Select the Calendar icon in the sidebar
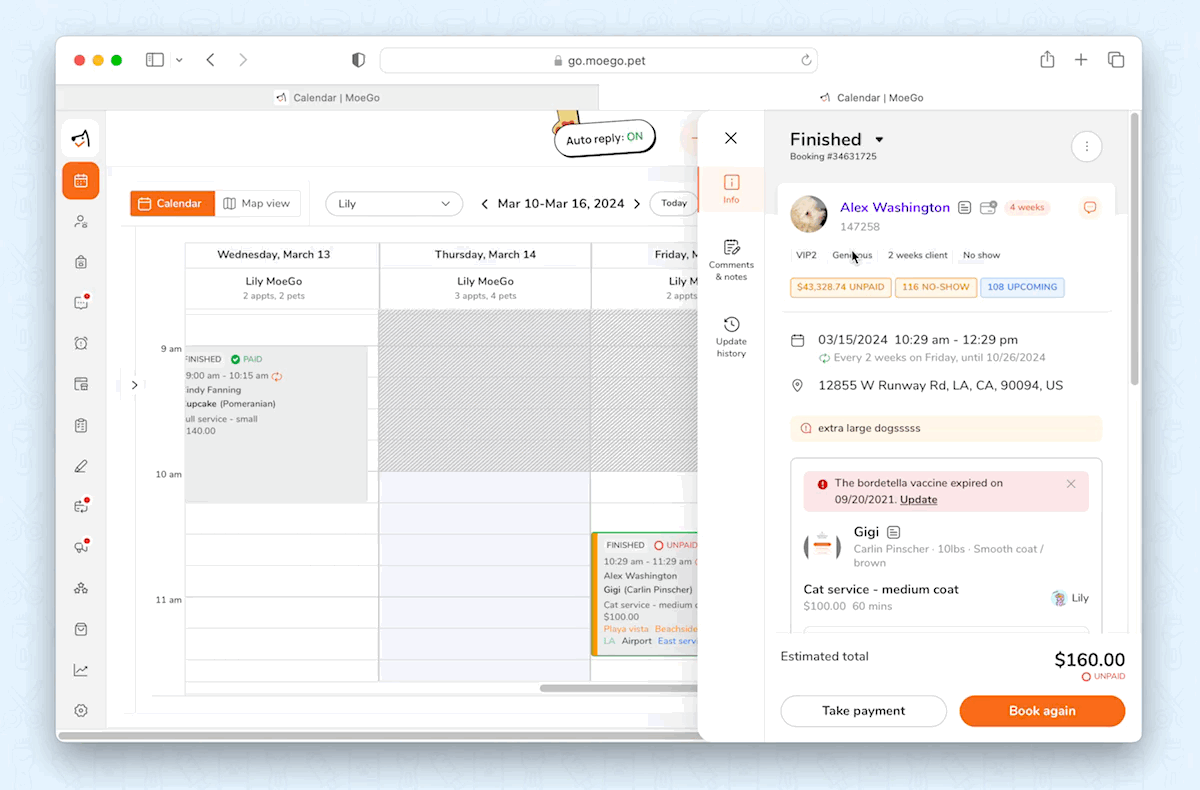Screen dimensions: 1200x790 click(80, 181)
